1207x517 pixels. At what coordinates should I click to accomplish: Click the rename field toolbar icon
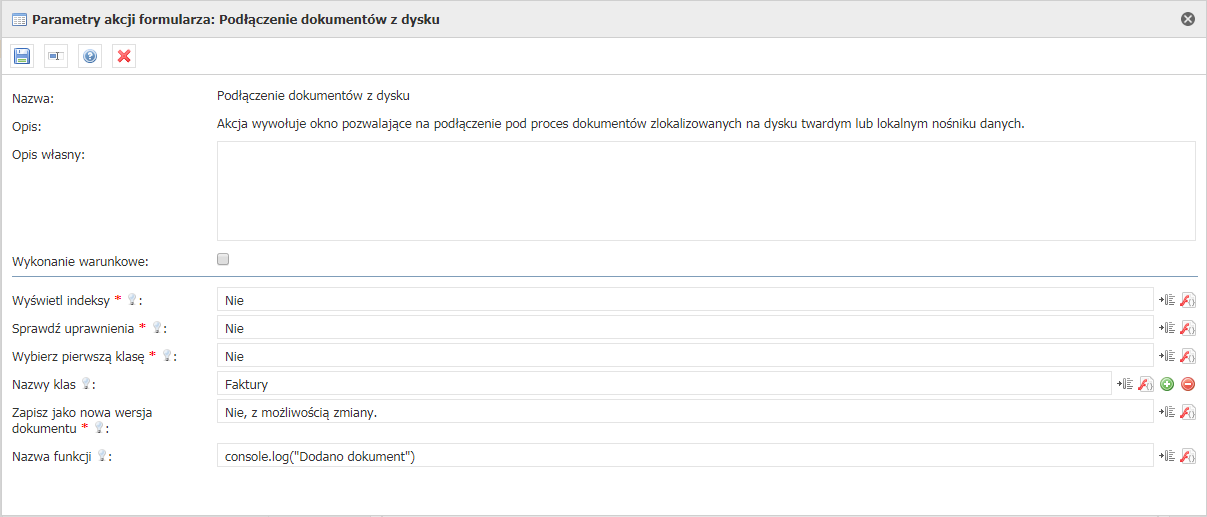56,56
